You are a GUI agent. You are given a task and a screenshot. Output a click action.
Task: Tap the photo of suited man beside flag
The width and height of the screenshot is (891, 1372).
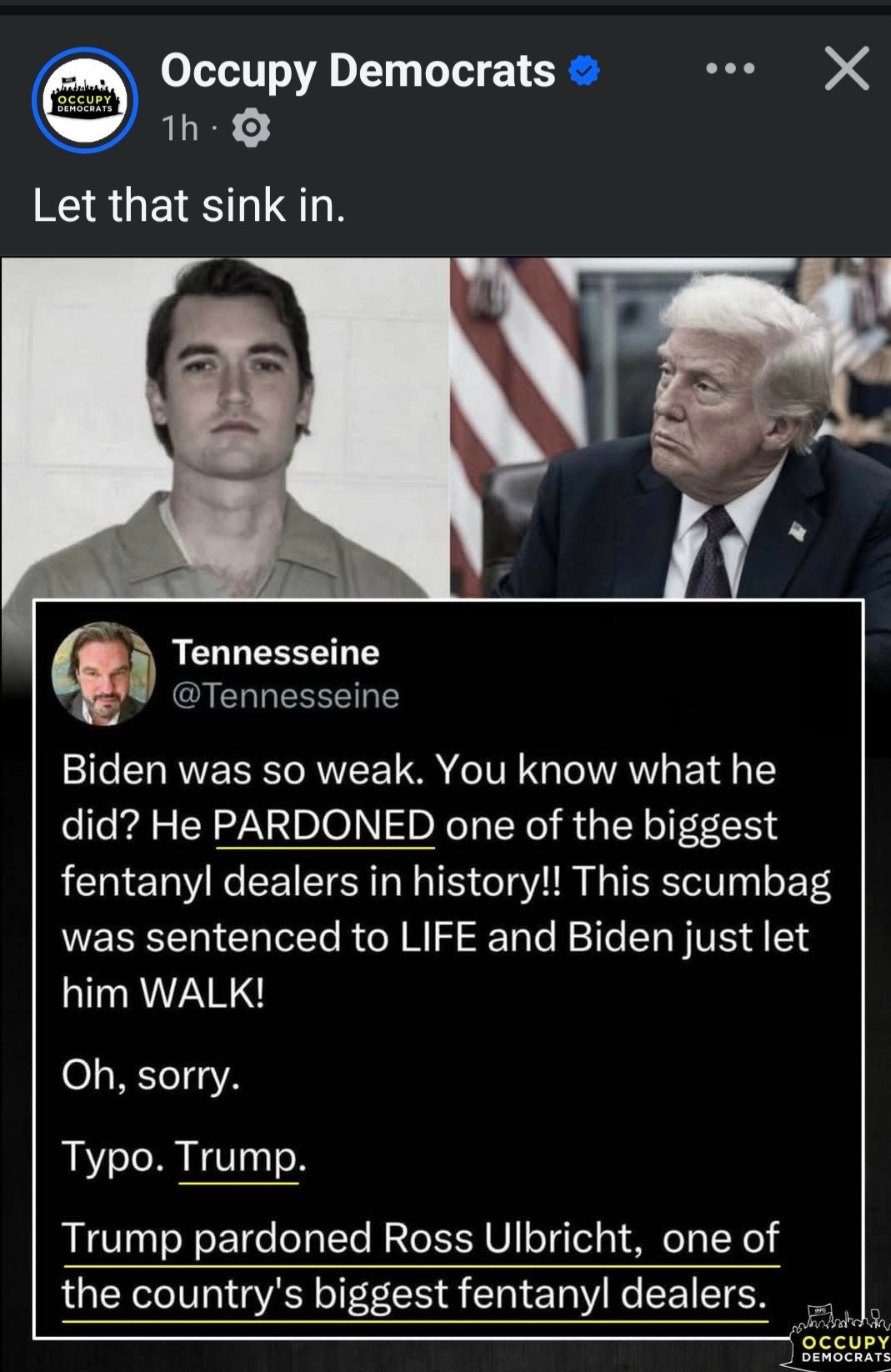click(x=670, y=428)
